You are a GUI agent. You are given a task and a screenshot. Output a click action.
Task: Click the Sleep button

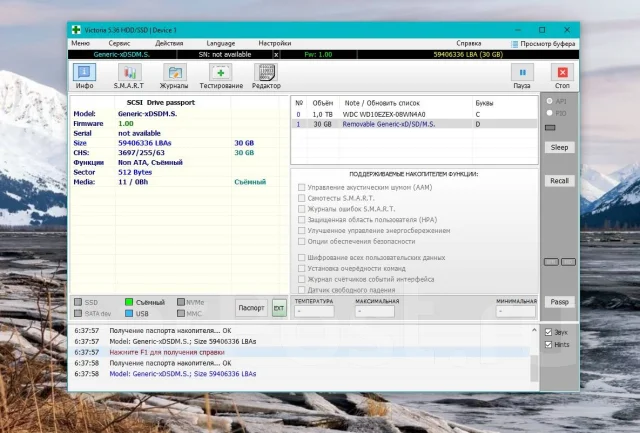click(x=559, y=147)
